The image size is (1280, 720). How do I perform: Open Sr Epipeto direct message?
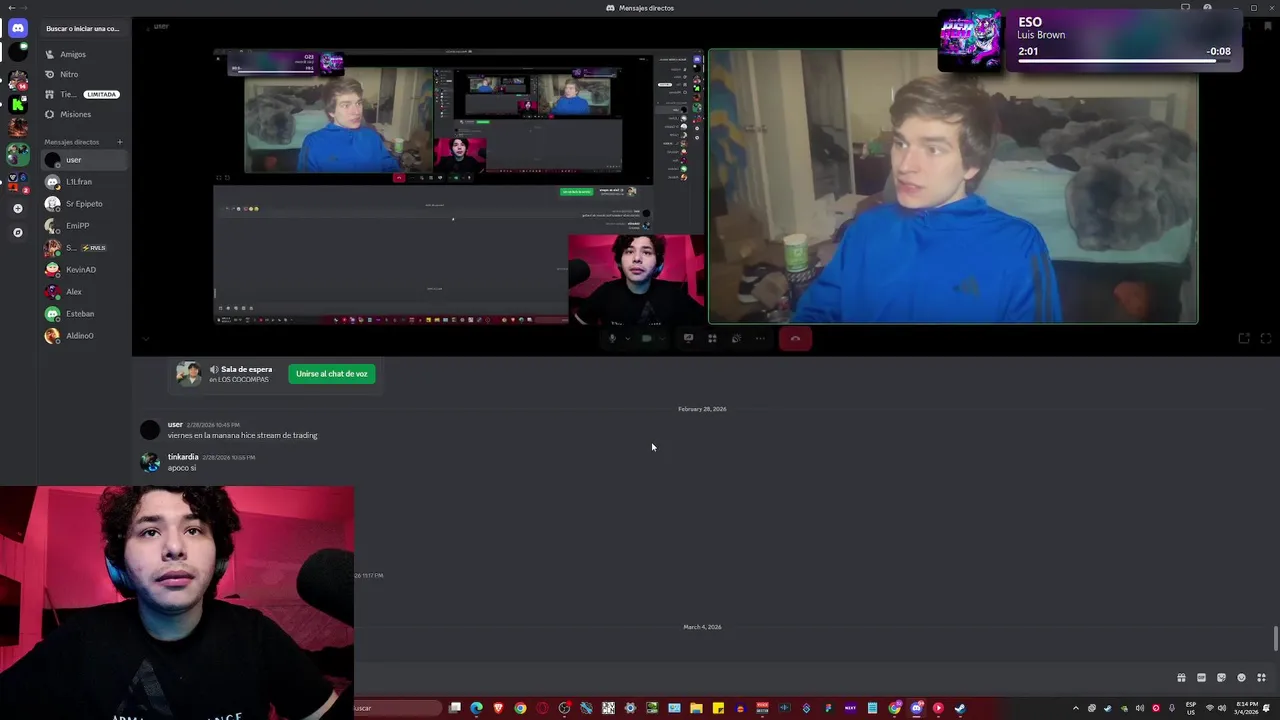pos(84,204)
